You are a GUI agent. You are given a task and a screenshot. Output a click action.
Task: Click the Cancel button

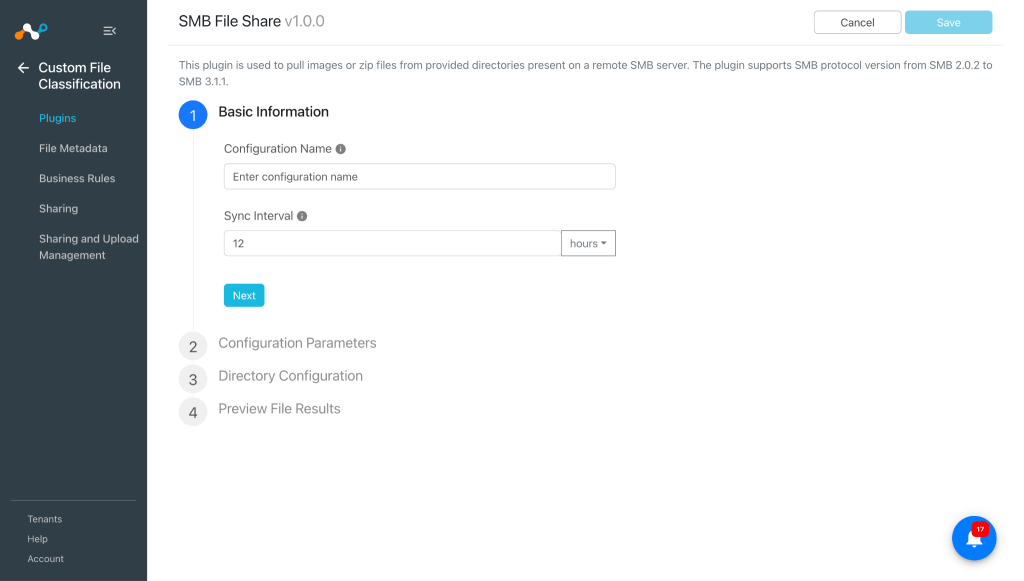pyautogui.click(x=857, y=22)
